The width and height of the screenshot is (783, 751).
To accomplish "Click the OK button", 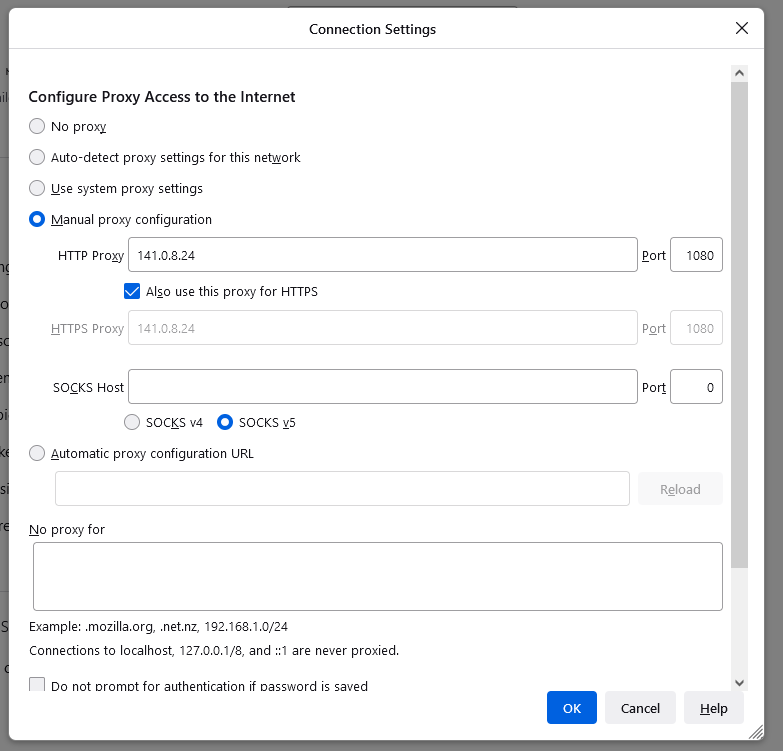I will [x=572, y=708].
